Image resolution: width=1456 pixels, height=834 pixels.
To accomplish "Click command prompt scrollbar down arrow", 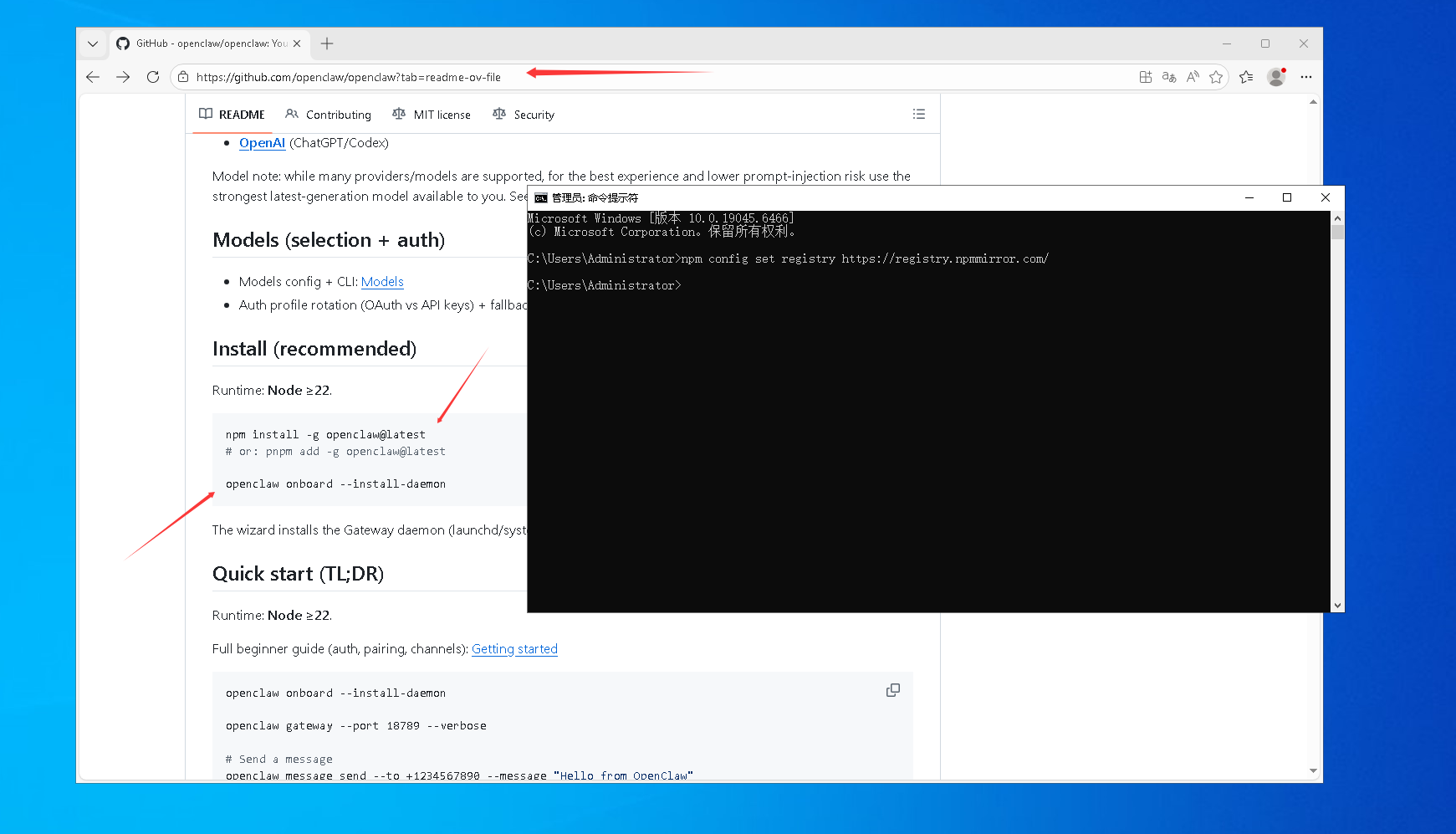I will (1337, 605).
